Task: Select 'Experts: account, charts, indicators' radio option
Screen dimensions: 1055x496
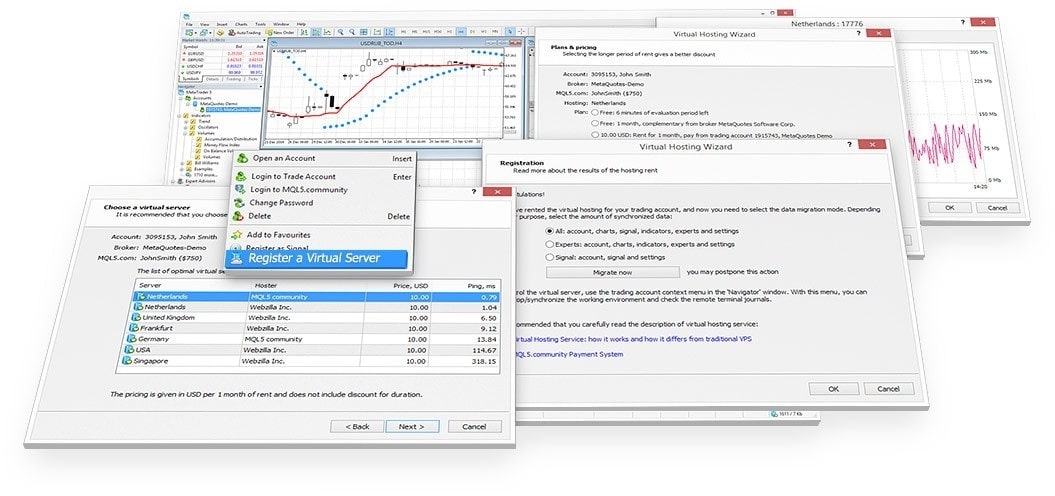Action: click(x=550, y=243)
